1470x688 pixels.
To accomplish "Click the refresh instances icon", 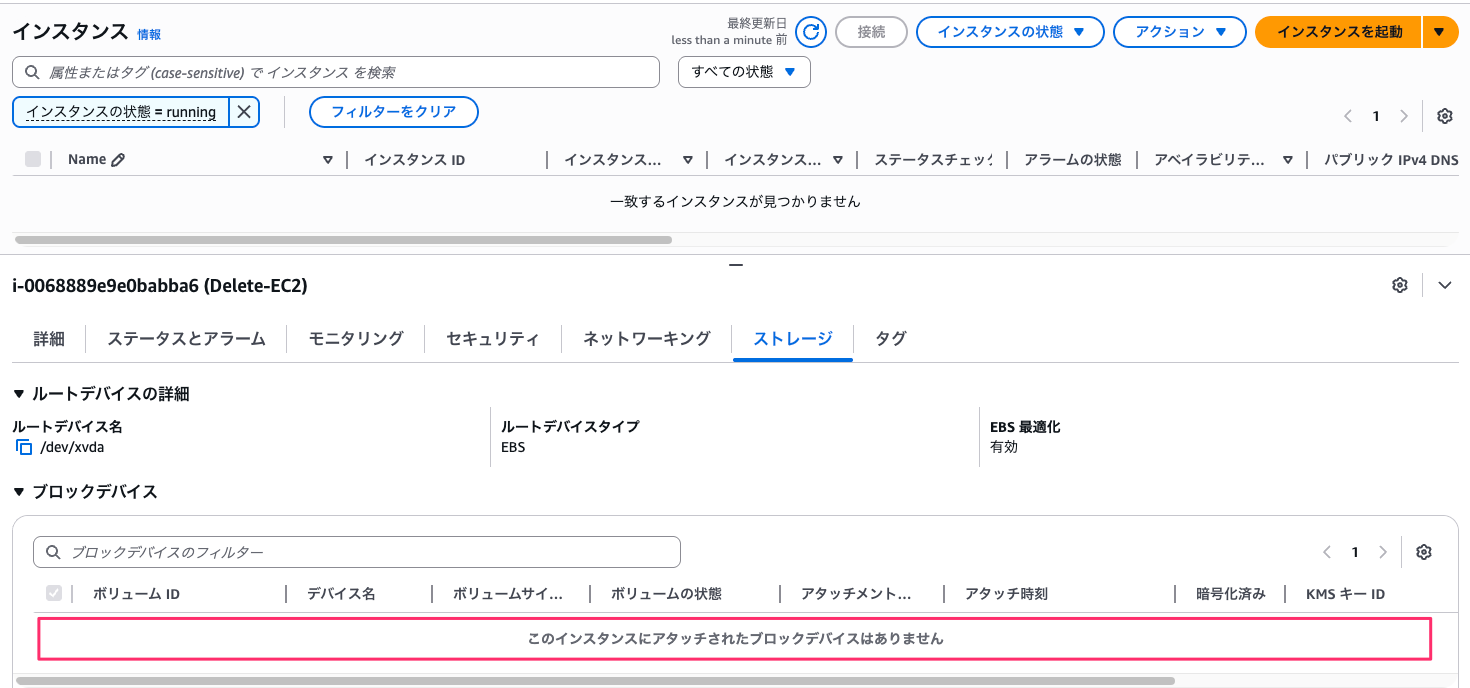I will point(812,32).
